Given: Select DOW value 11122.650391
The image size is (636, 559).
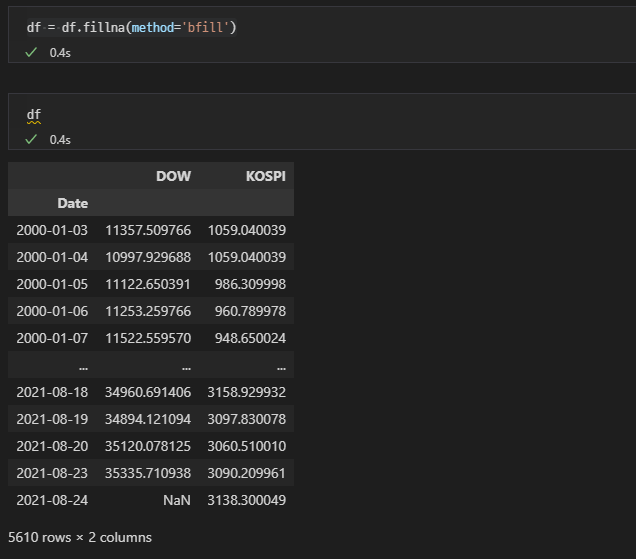Looking at the screenshot, I should (x=148, y=284).
